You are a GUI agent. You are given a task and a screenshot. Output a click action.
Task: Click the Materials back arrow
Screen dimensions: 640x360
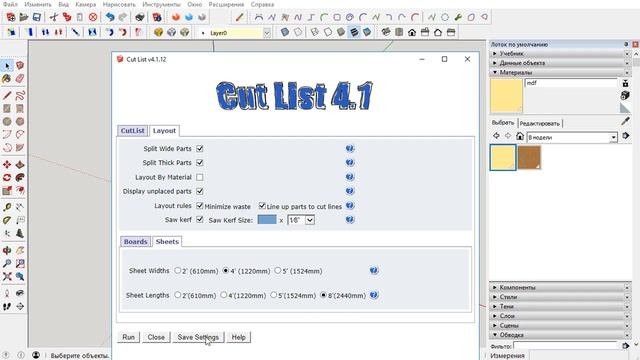(x=496, y=136)
